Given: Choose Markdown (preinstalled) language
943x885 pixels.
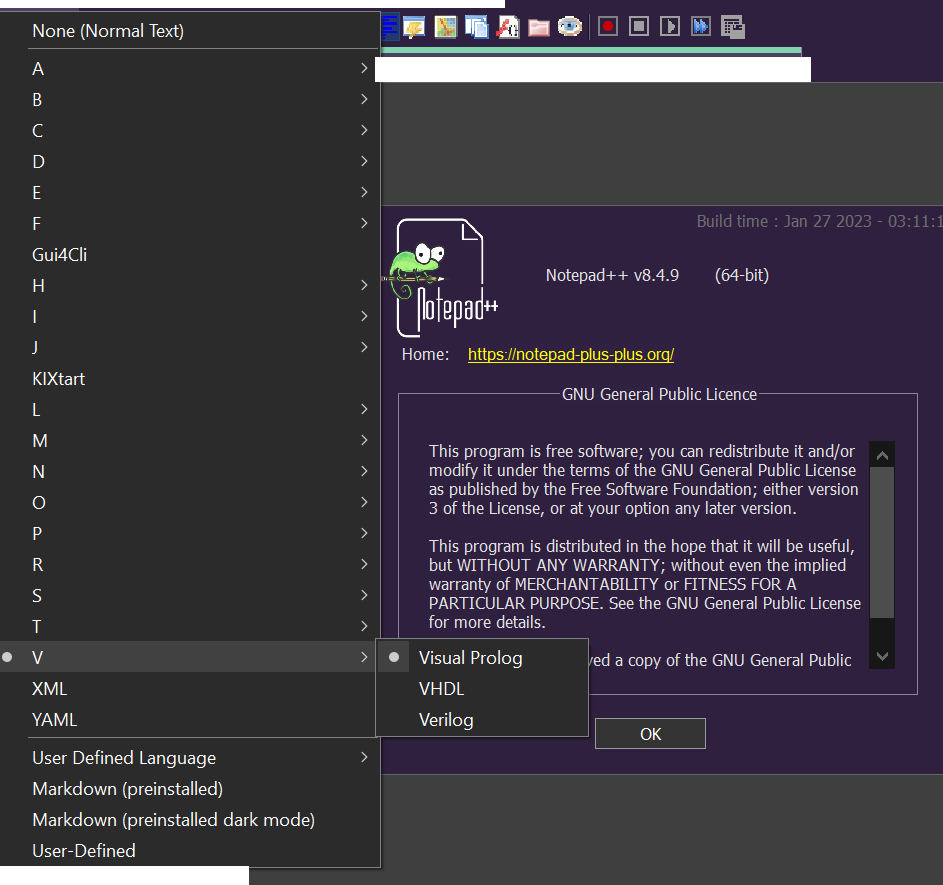Looking at the screenshot, I should point(190,789).
